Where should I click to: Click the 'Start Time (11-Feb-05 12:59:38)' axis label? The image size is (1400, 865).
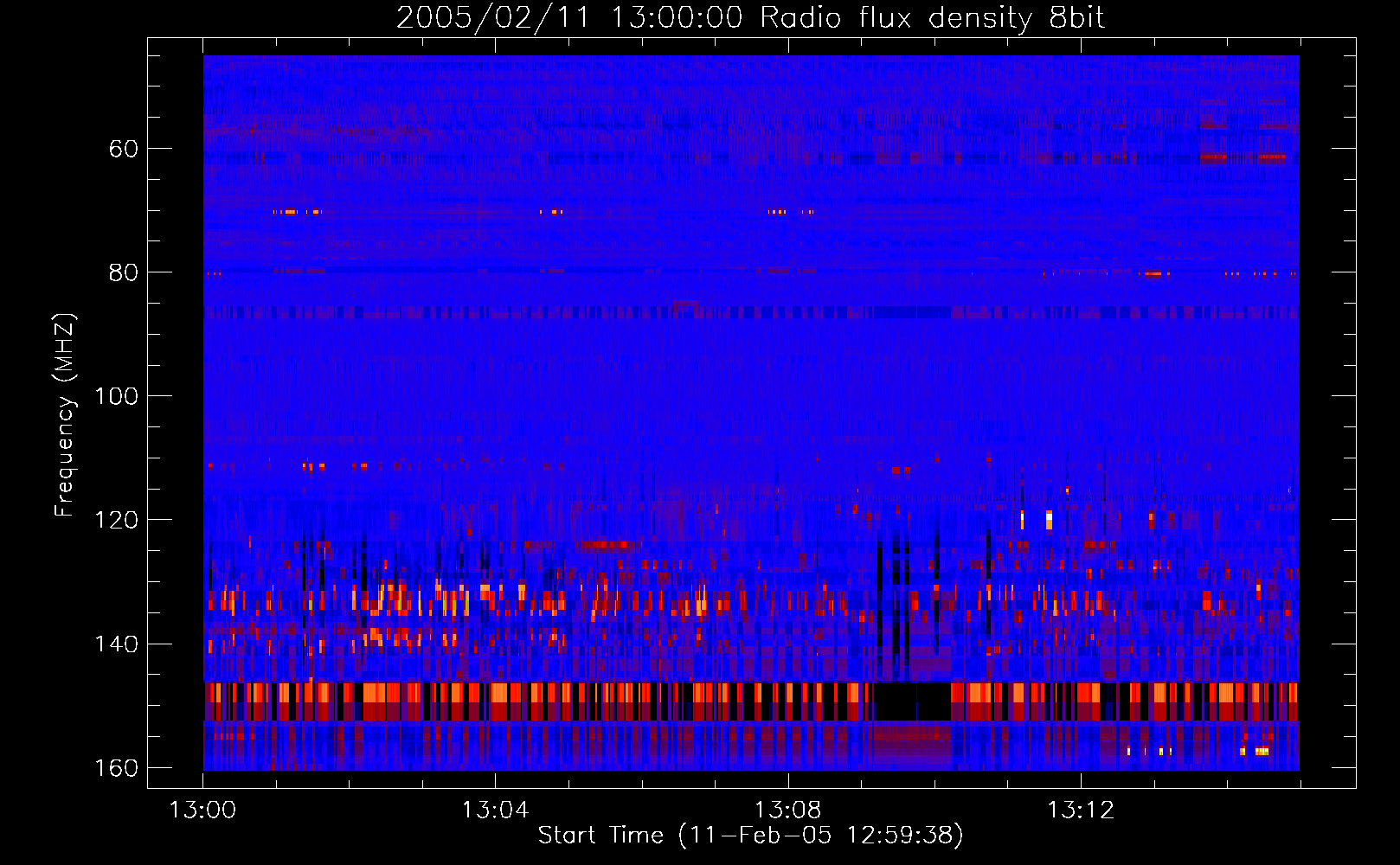tap(750, 836)
